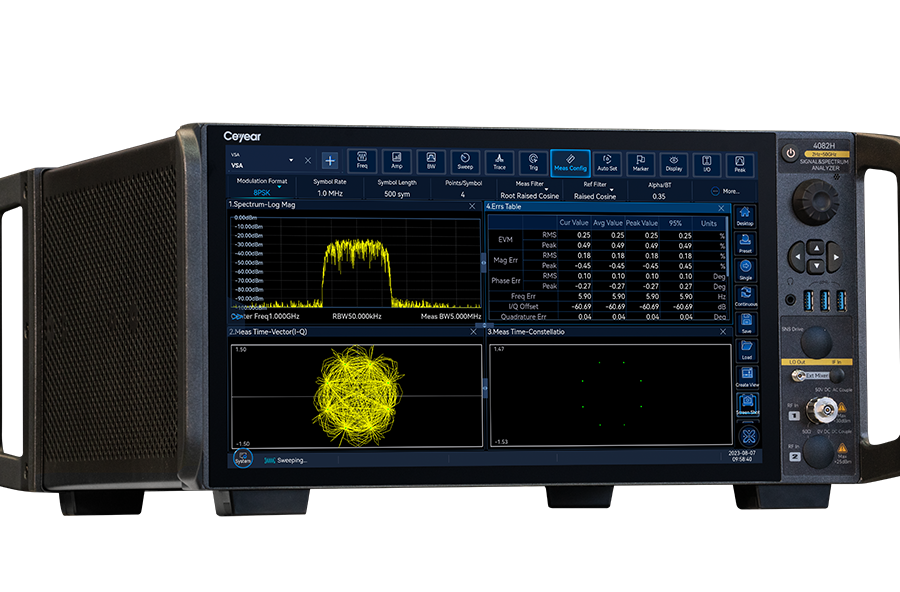Switch to Single sweep mode
The image size is (900, 592).
point(745,270)
